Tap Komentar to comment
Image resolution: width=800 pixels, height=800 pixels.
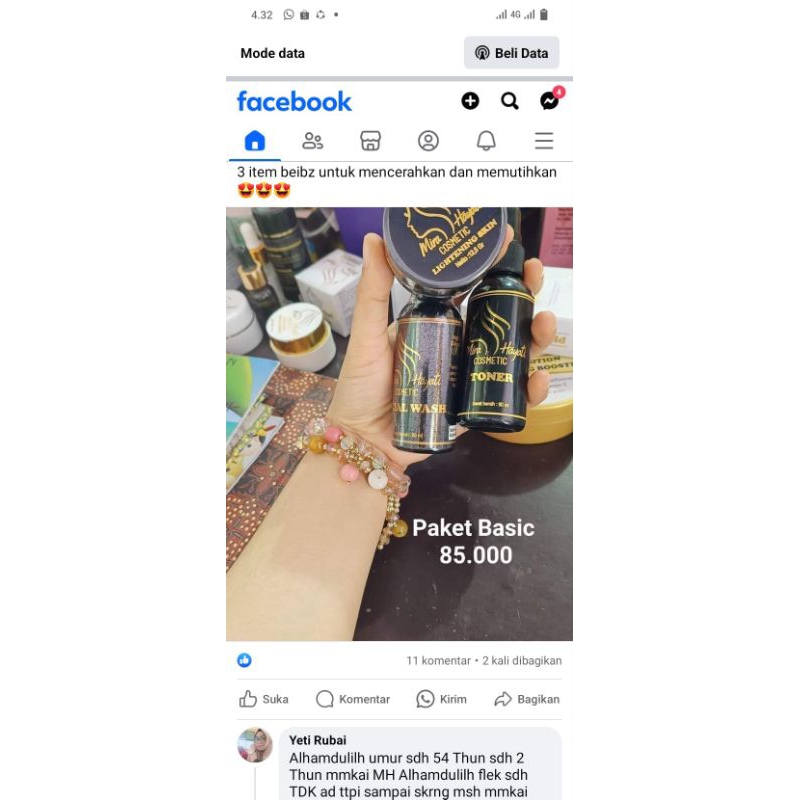coord(353,699)
